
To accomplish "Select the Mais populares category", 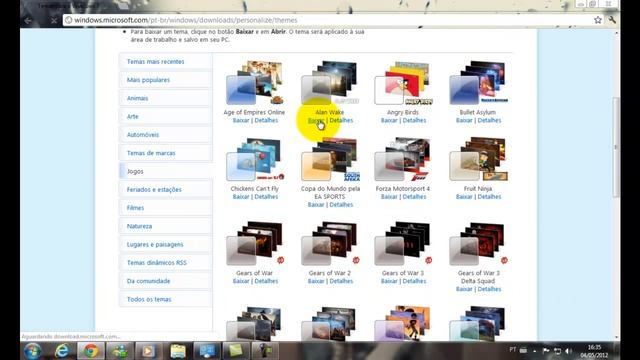I will click(148, 80).
